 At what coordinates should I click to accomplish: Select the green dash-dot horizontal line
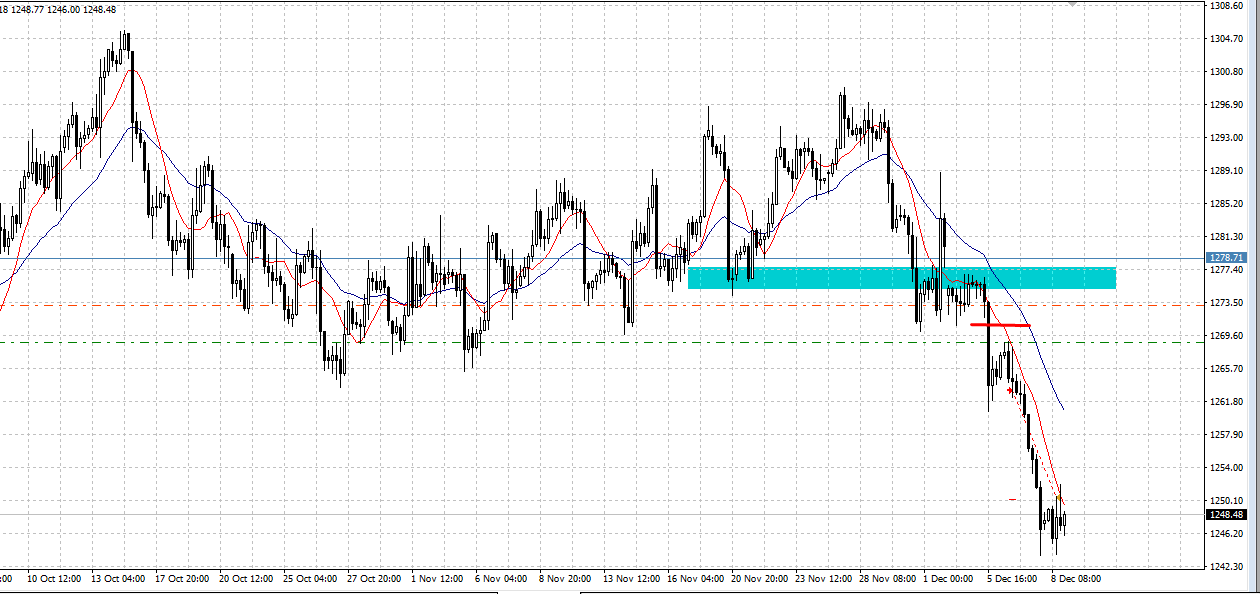pos(600,343)
